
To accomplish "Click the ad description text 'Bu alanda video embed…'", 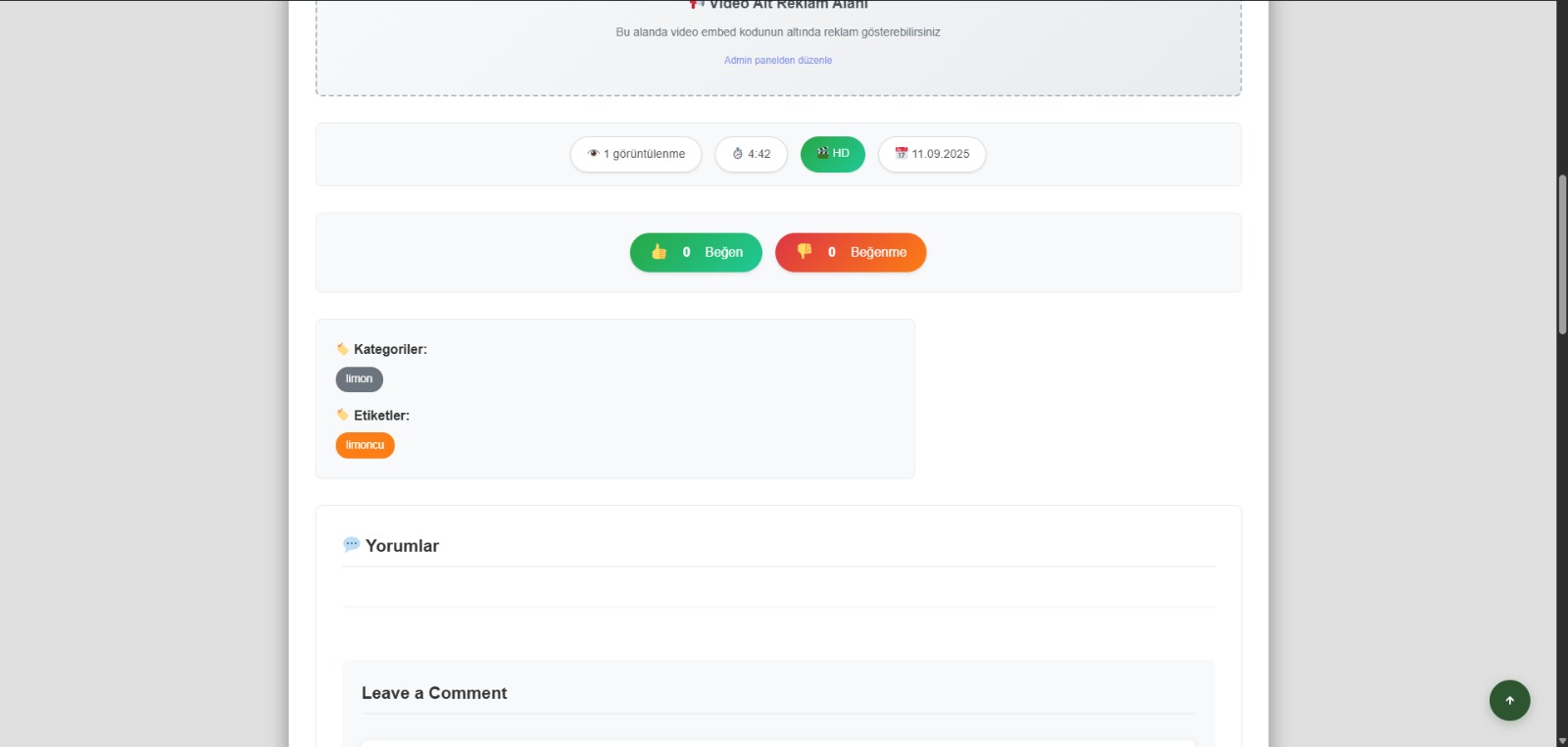I will [778, 32].
